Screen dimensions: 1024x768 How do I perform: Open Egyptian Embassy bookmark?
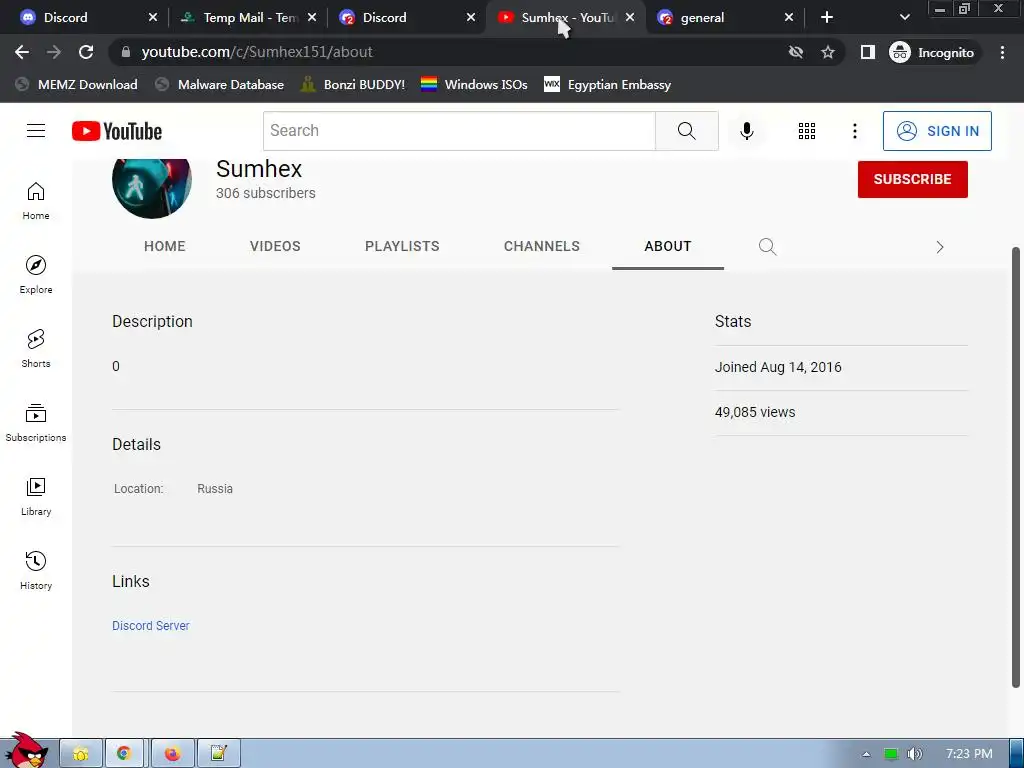607,84
